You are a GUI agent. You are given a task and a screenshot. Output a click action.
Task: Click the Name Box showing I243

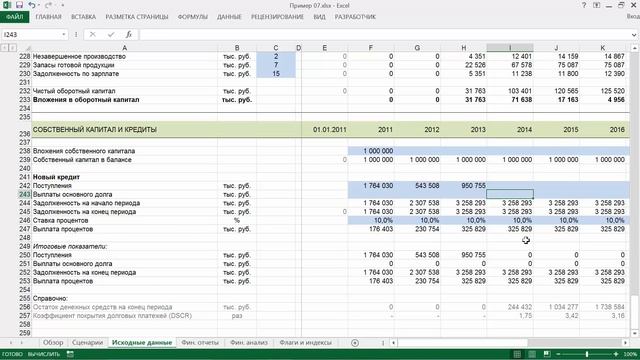pos(32,35)
